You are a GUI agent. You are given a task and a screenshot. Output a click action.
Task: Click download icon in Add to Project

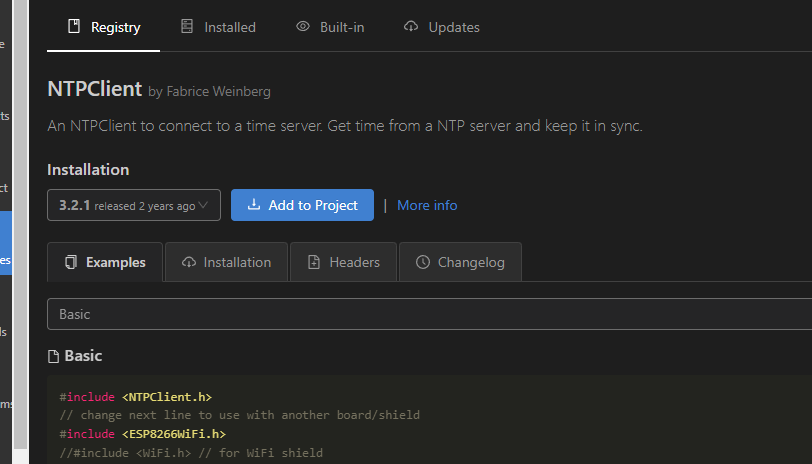254,205
